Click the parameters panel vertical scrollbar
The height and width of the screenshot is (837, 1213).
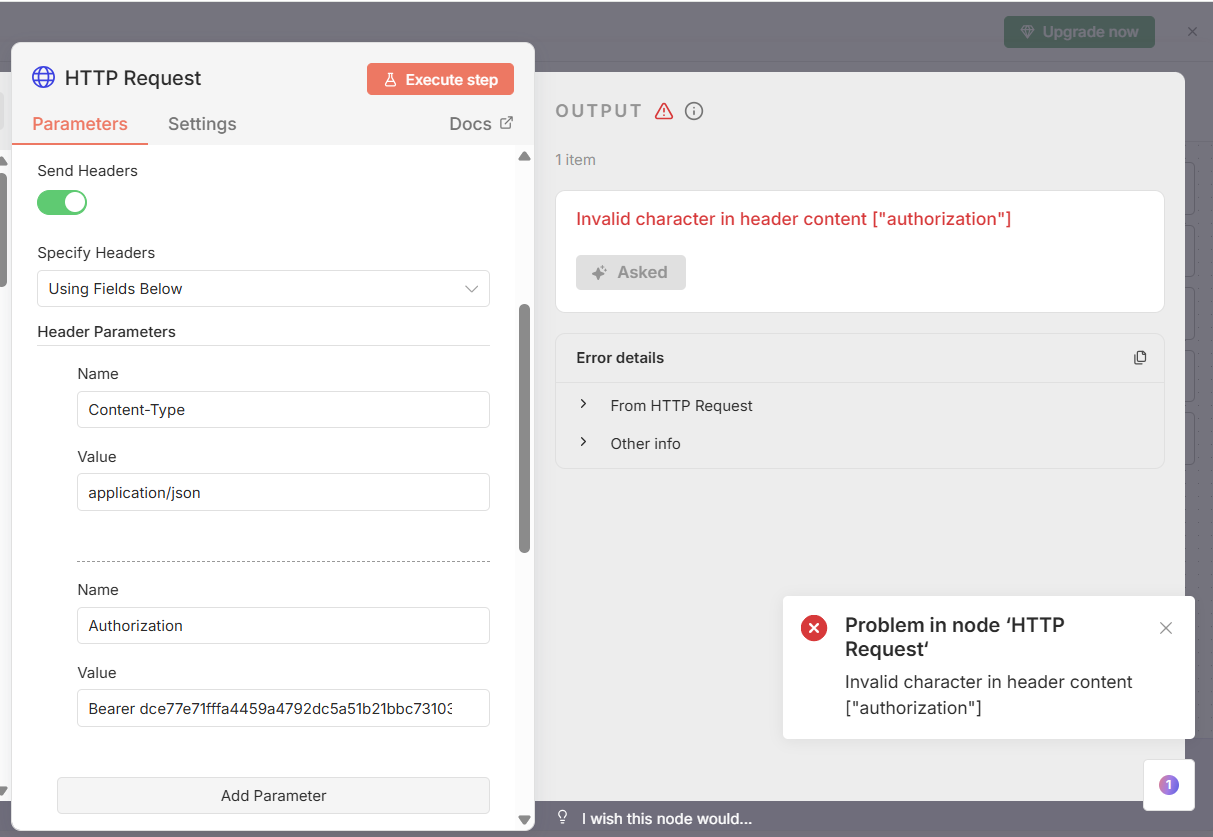(x=524, y=428)
